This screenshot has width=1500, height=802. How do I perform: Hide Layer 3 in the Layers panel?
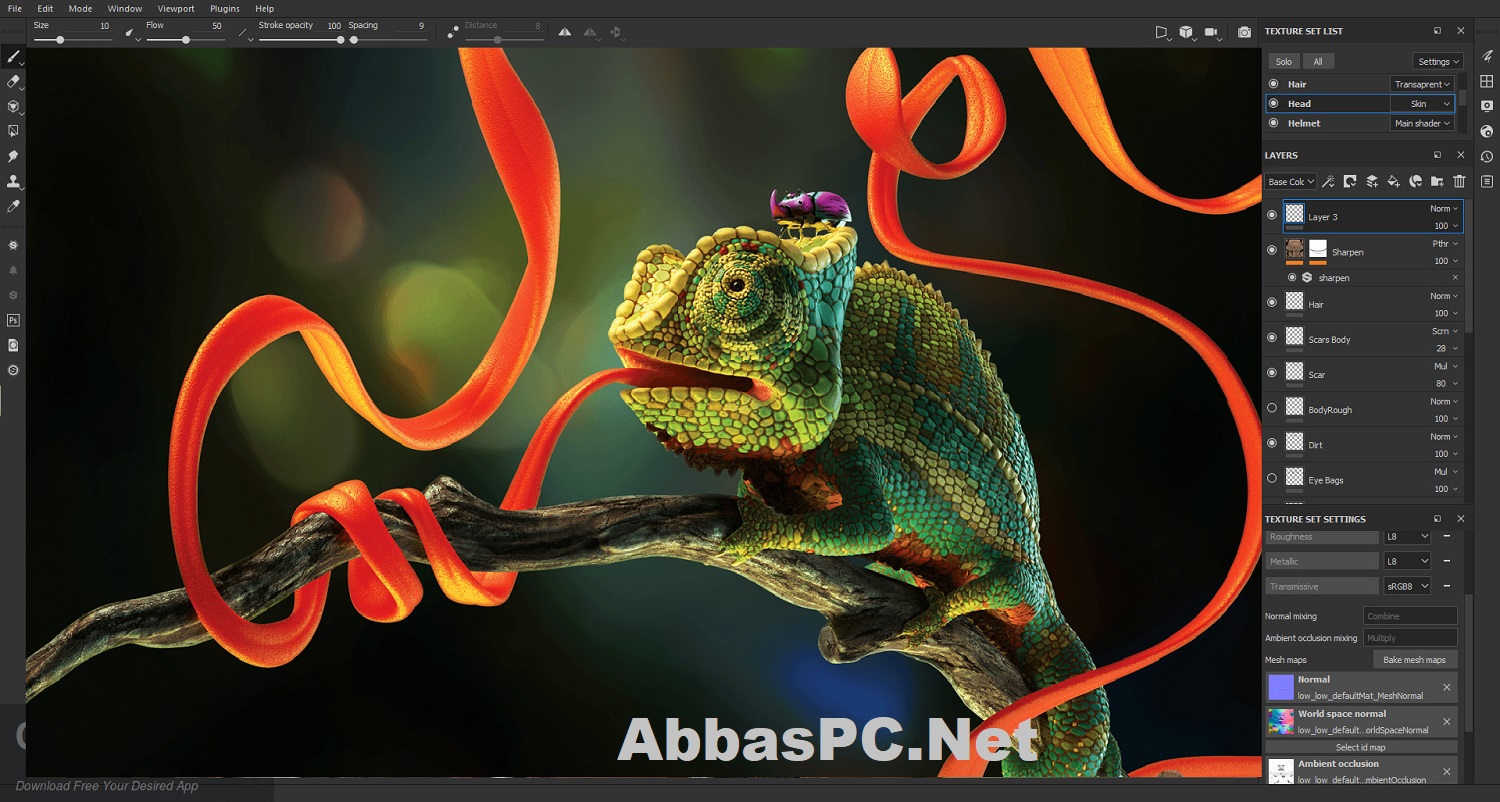[1272, 215]
